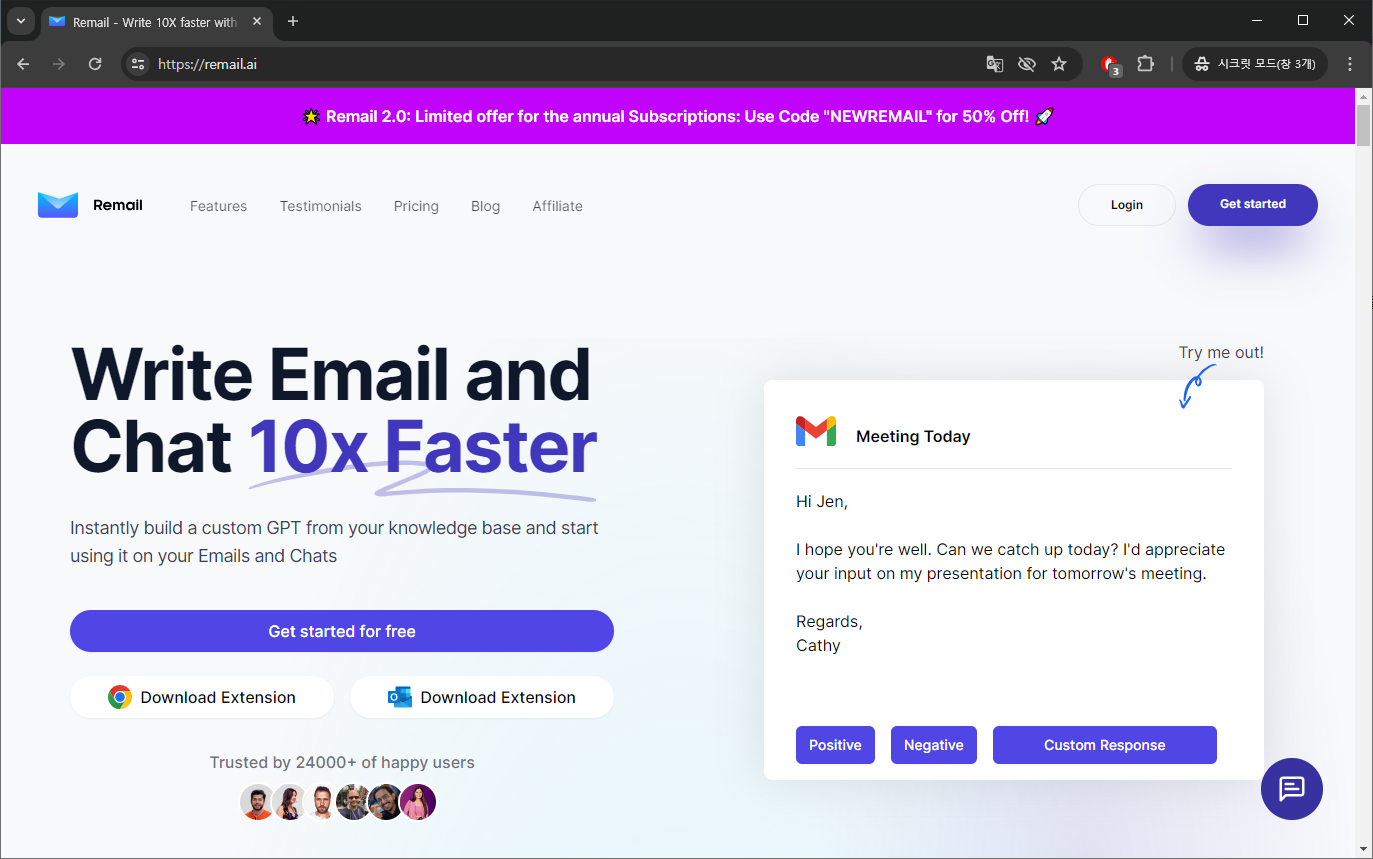Click Get started for free
This screenshot has height=859, width=1373.
pos(342,631)
